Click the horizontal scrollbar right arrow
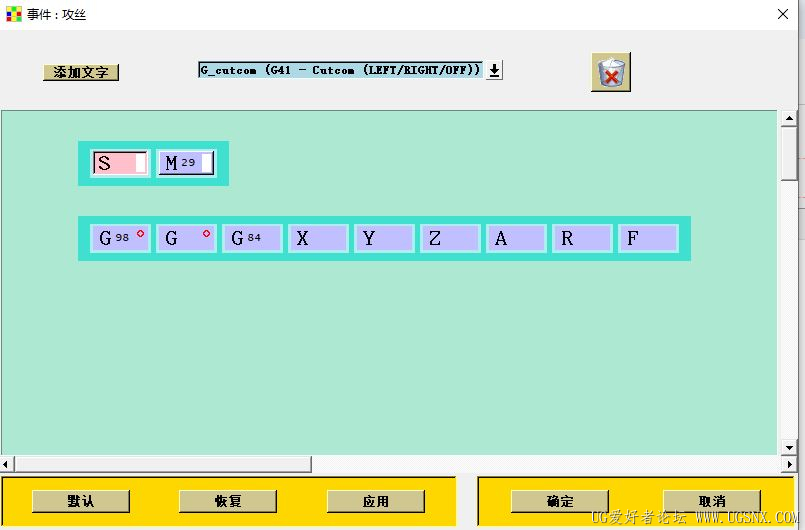805x530 pixels. click(790, 464)
